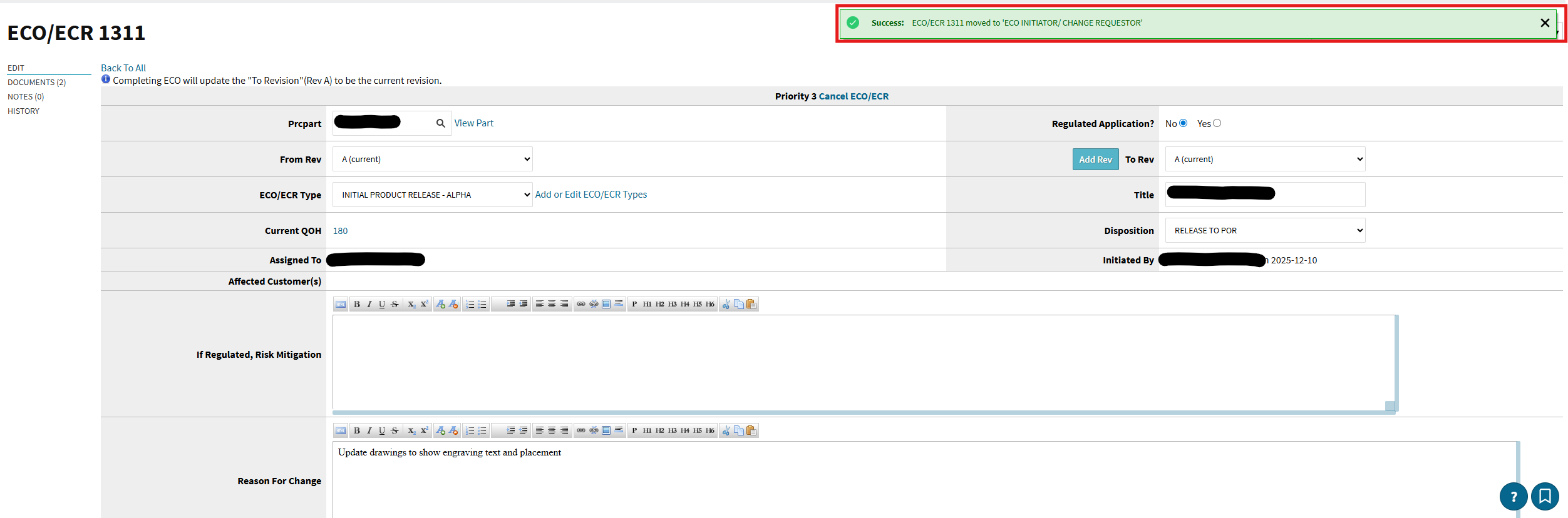Click the Prcpart search magnifier icon

[441, 123]
